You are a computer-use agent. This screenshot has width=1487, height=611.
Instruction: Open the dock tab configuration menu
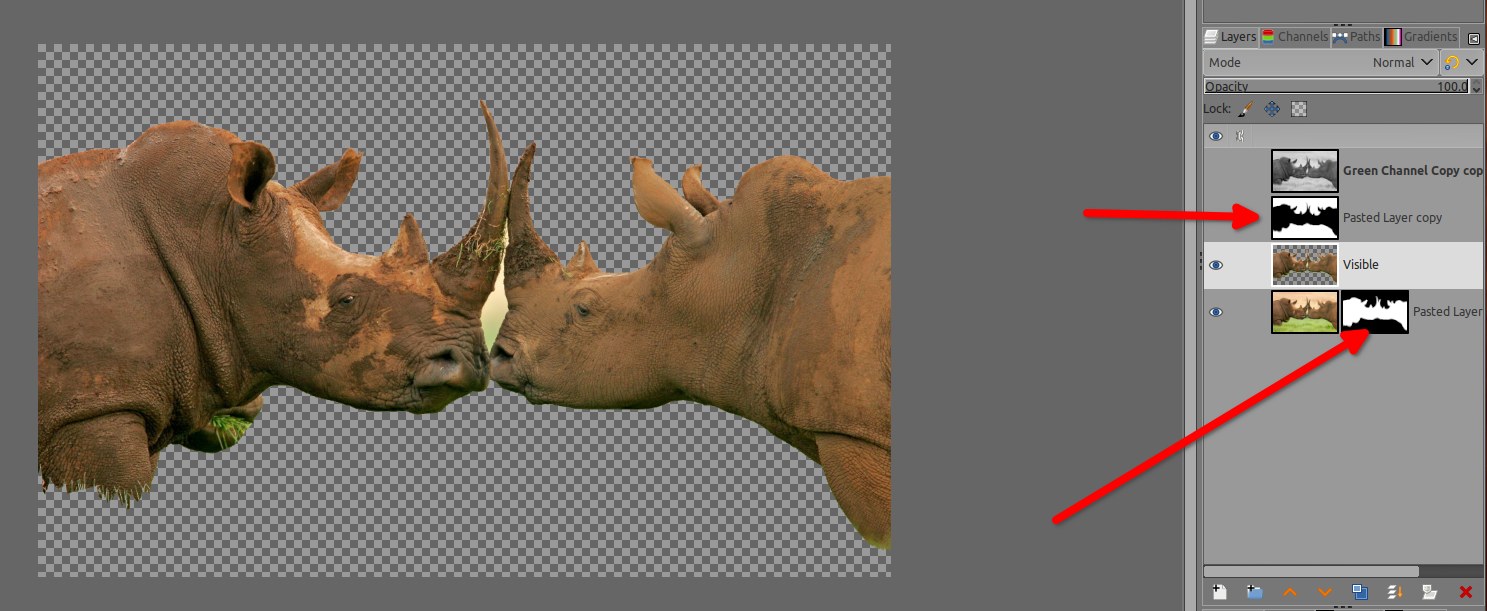1474,38
